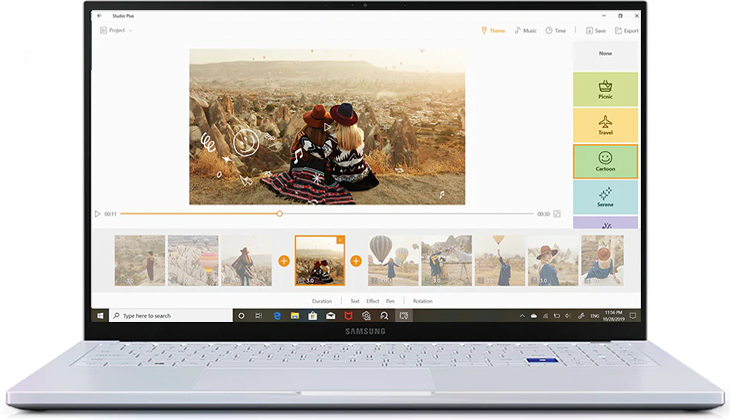Add a clip before the selected thumbnail
Screen dimensions: 730x420
(284, 261)
